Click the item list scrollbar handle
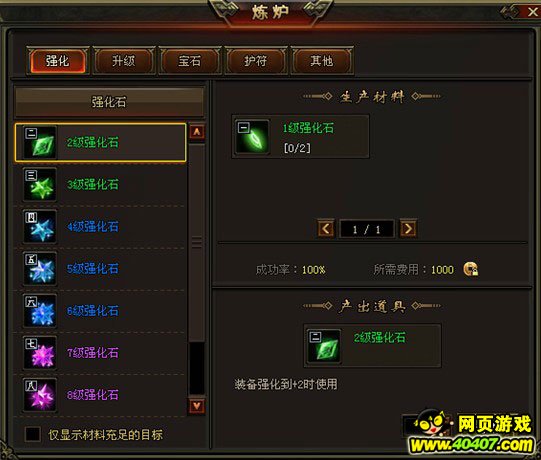Image resolution: width=541 pixels, height=460 pixels. point(197,243)
